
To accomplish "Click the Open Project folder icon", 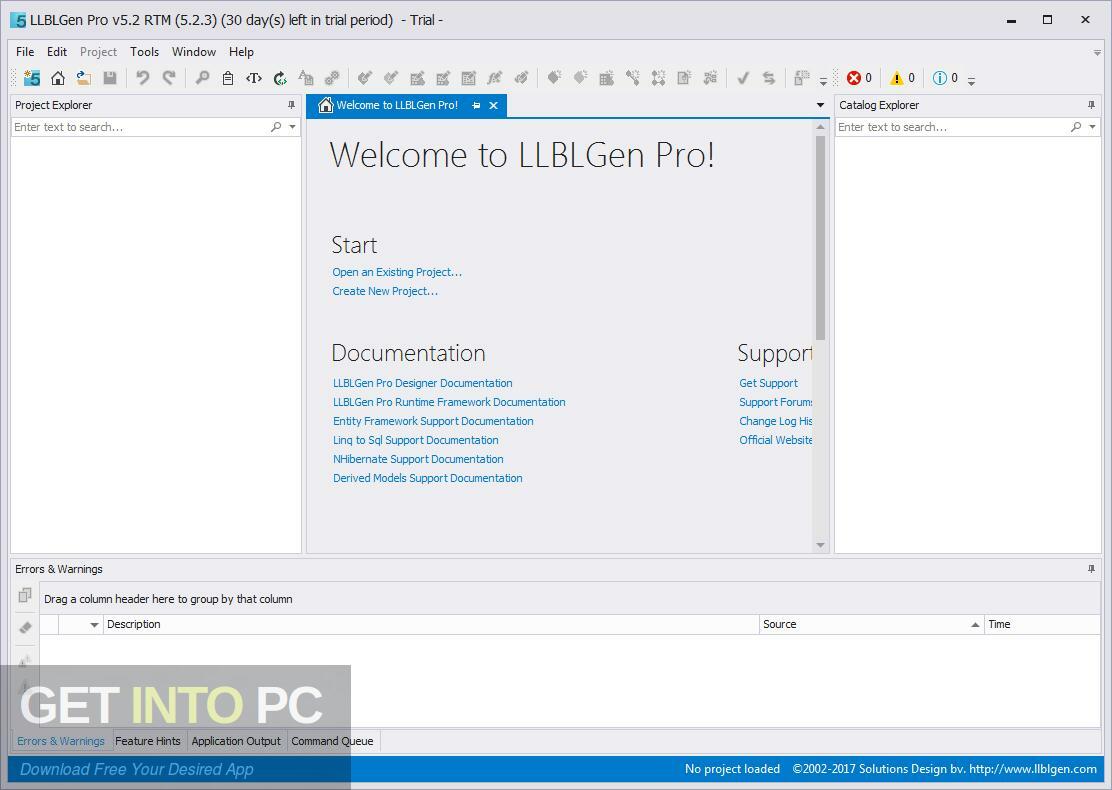I will (x=84, y=78).
